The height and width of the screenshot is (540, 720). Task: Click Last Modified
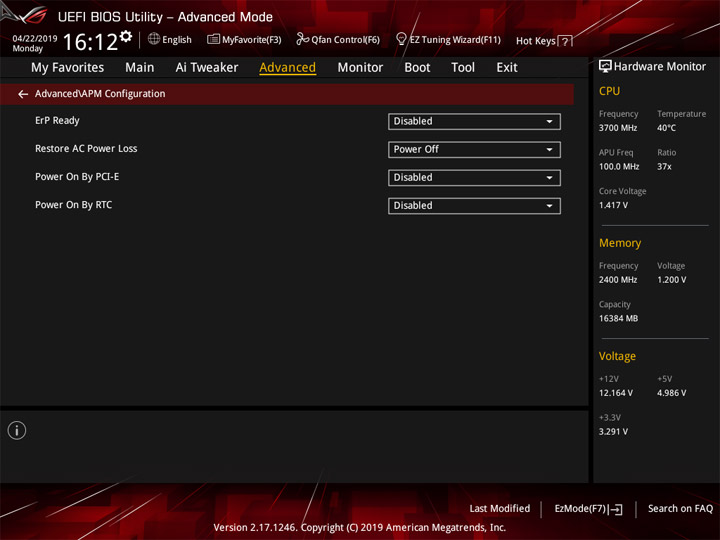[500, 508]
